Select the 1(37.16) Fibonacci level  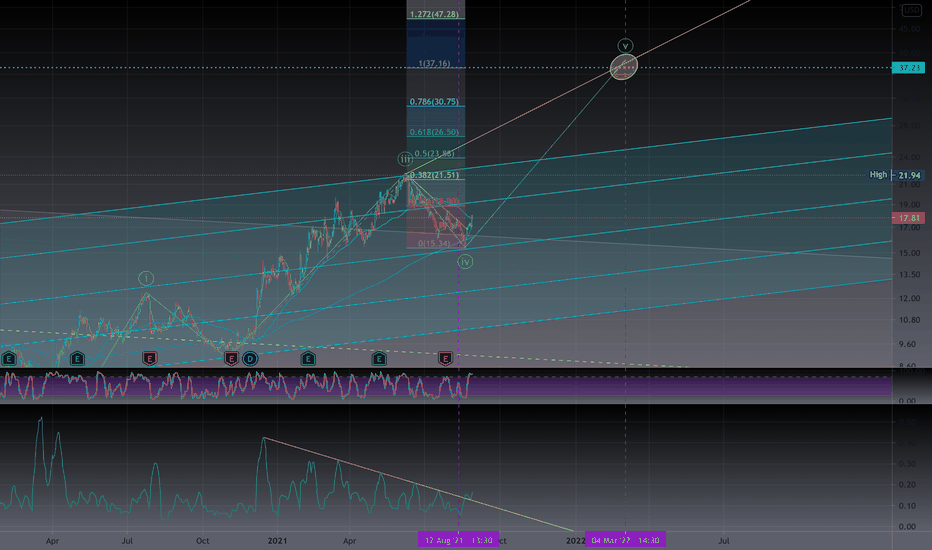[x=434, y=63]
